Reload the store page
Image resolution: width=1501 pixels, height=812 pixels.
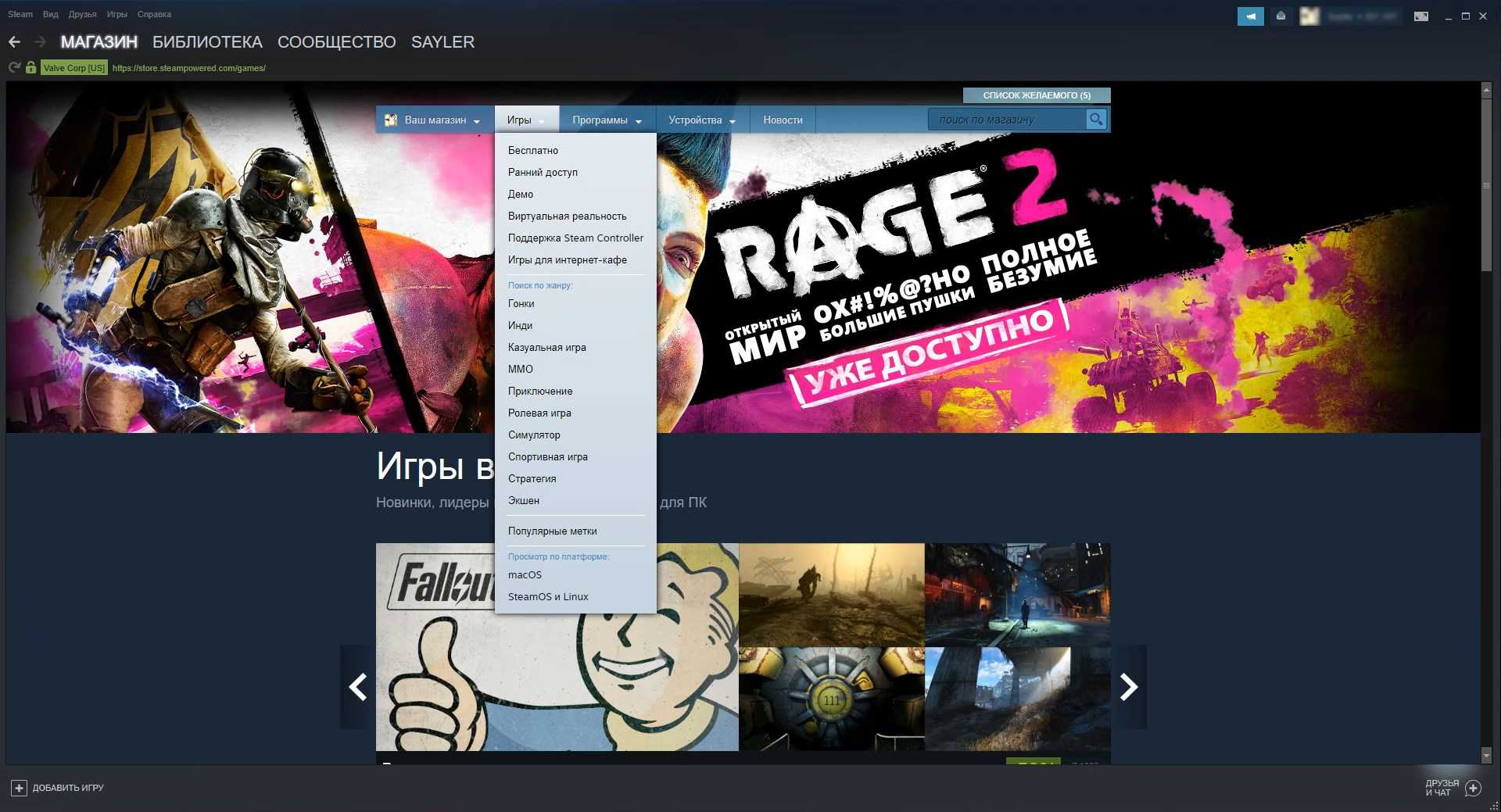click(14, 68)
